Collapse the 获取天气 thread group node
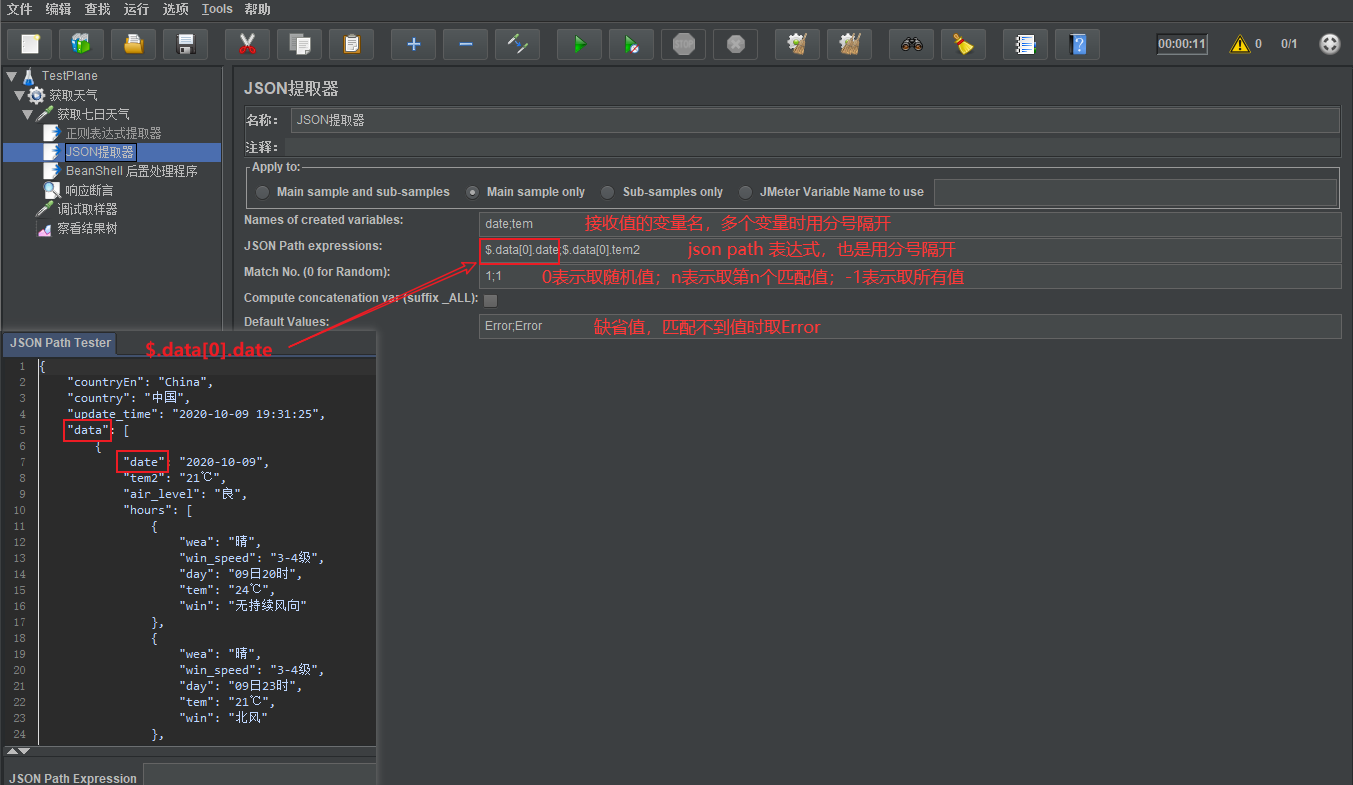This screenshot has width=1353, height=785. tap(19, 95)
